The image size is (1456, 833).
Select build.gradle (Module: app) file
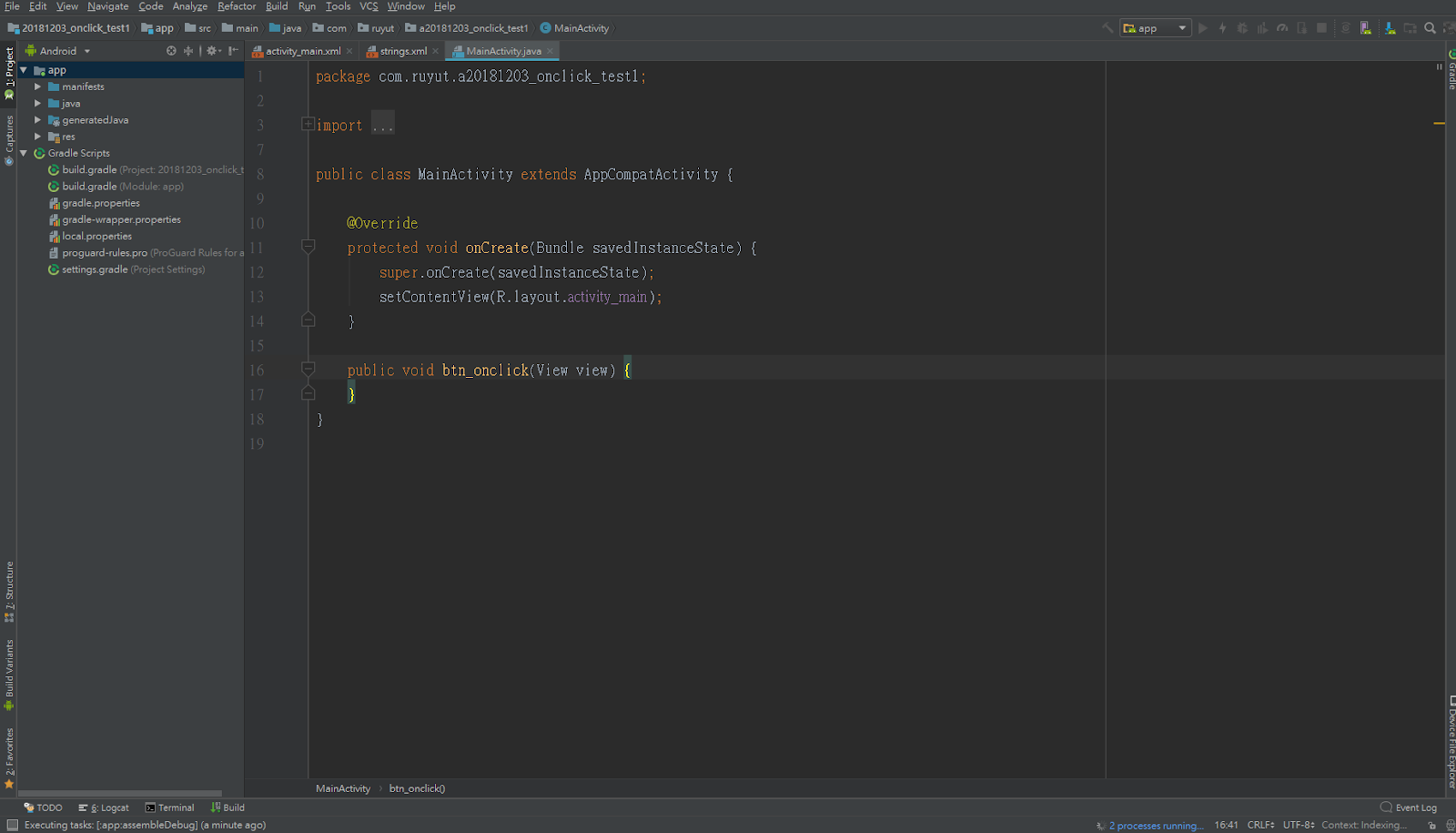click(x=116, y=187)
